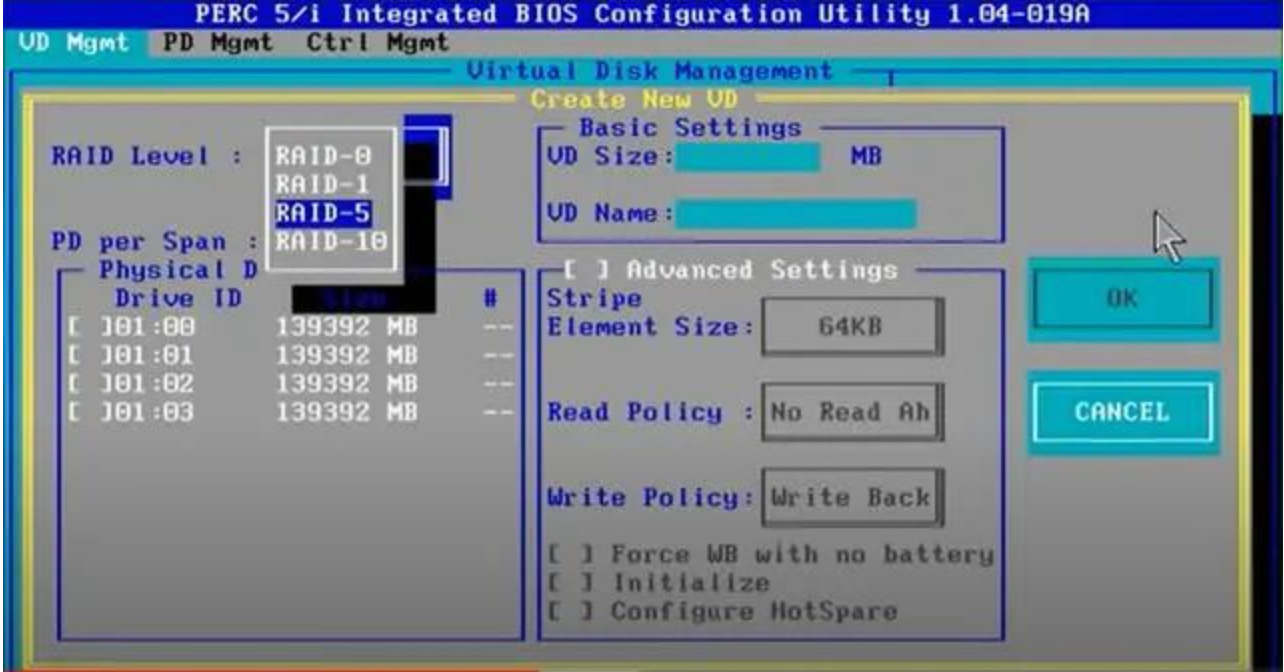Click the 139392 MB size of drive 01:00
This screenshot has height=672, width=1284.
coord(347,327)
